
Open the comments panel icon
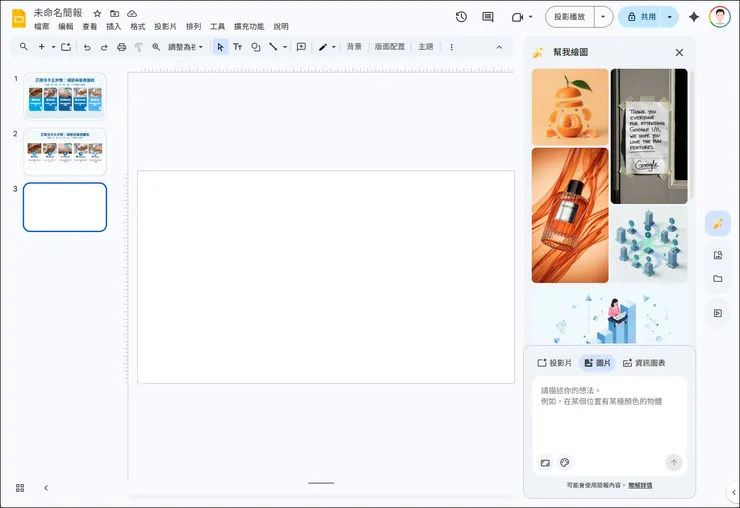click(488, 17)
